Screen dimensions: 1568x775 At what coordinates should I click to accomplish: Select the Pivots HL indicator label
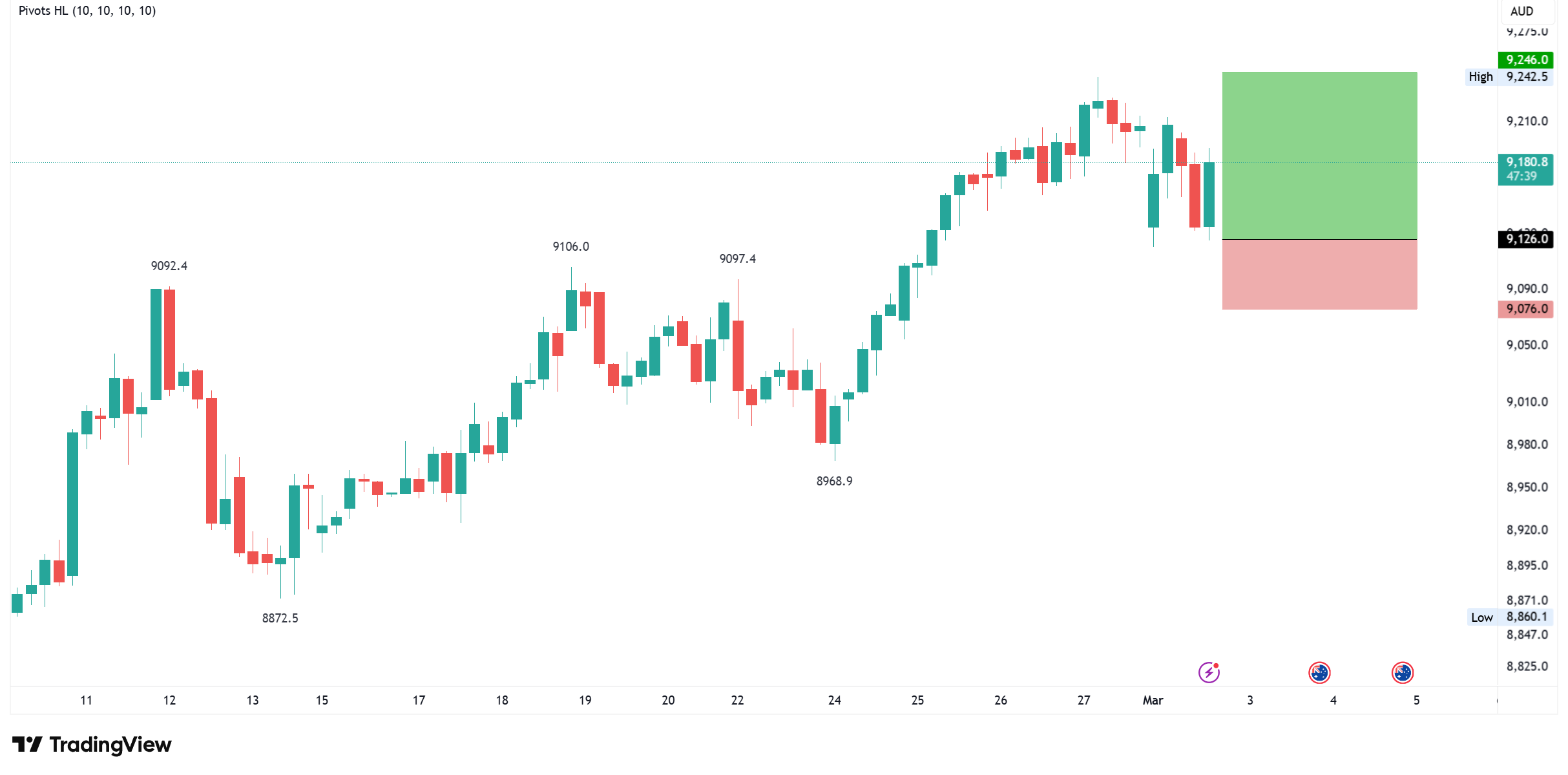87,11
